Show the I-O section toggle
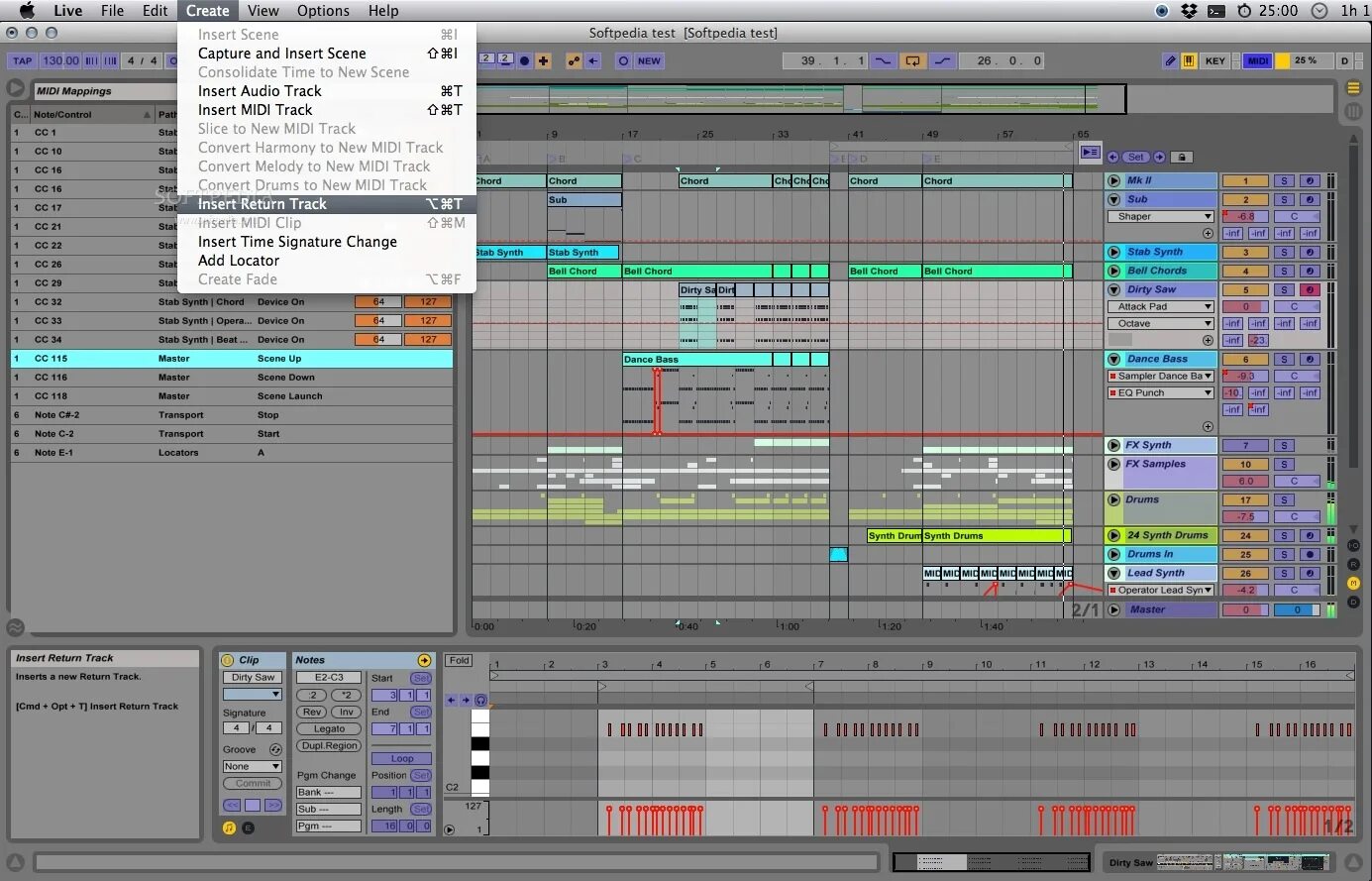 pos(1353,546)
